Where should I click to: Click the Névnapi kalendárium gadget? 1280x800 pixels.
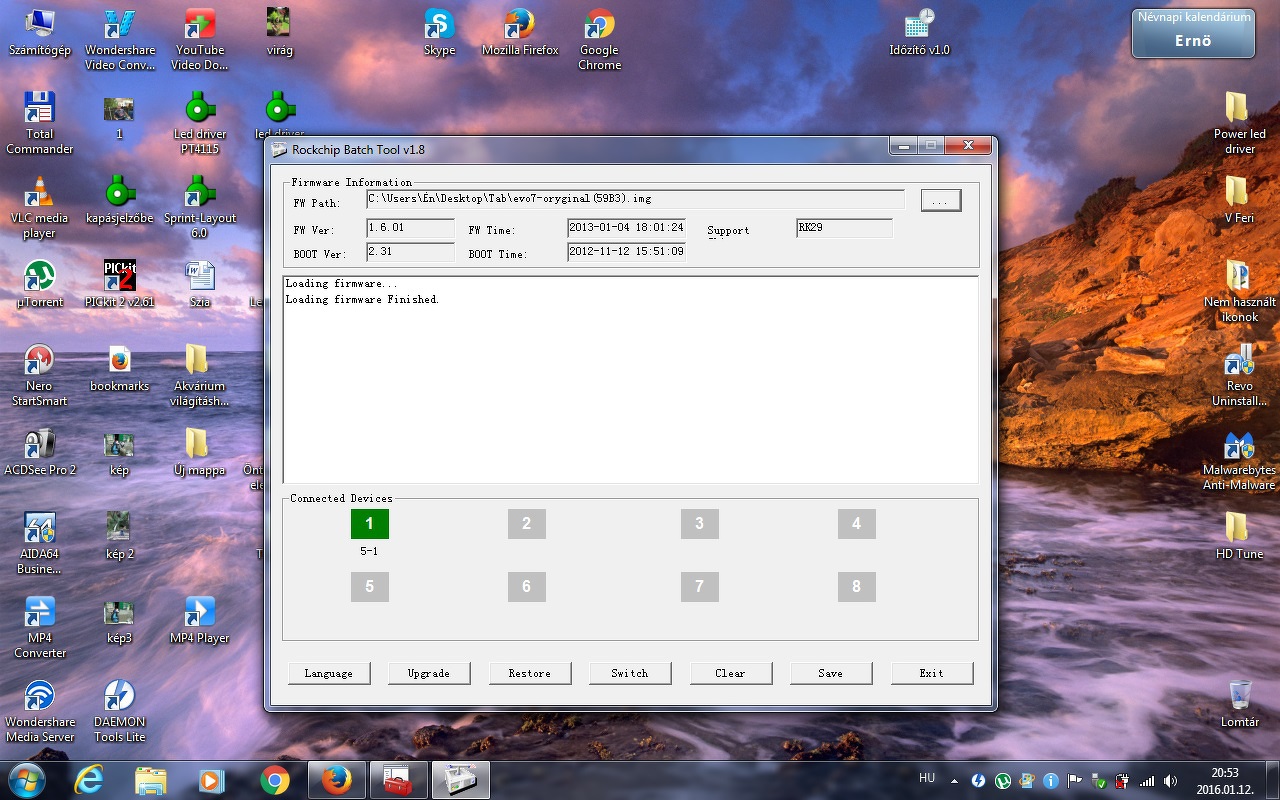click(1193, 33)
